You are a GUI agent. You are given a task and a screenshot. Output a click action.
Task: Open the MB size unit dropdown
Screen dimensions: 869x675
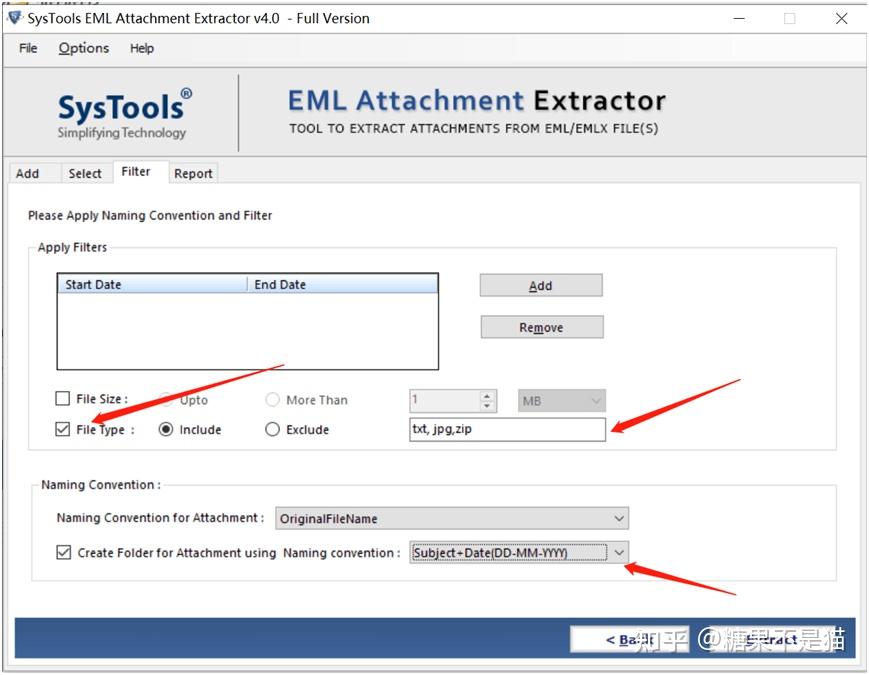click(560, 400)
